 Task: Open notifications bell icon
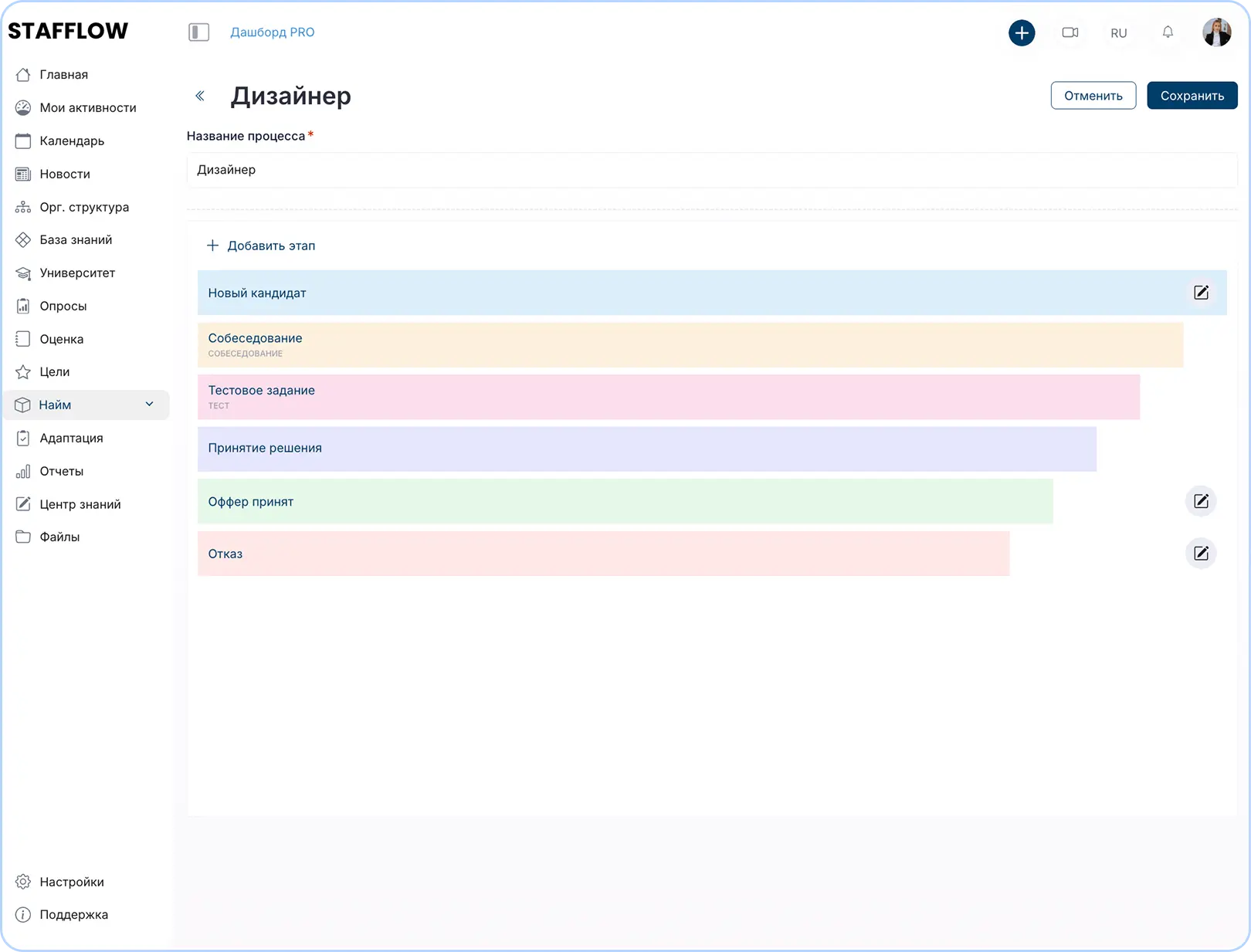click(x=1168, y=32)
